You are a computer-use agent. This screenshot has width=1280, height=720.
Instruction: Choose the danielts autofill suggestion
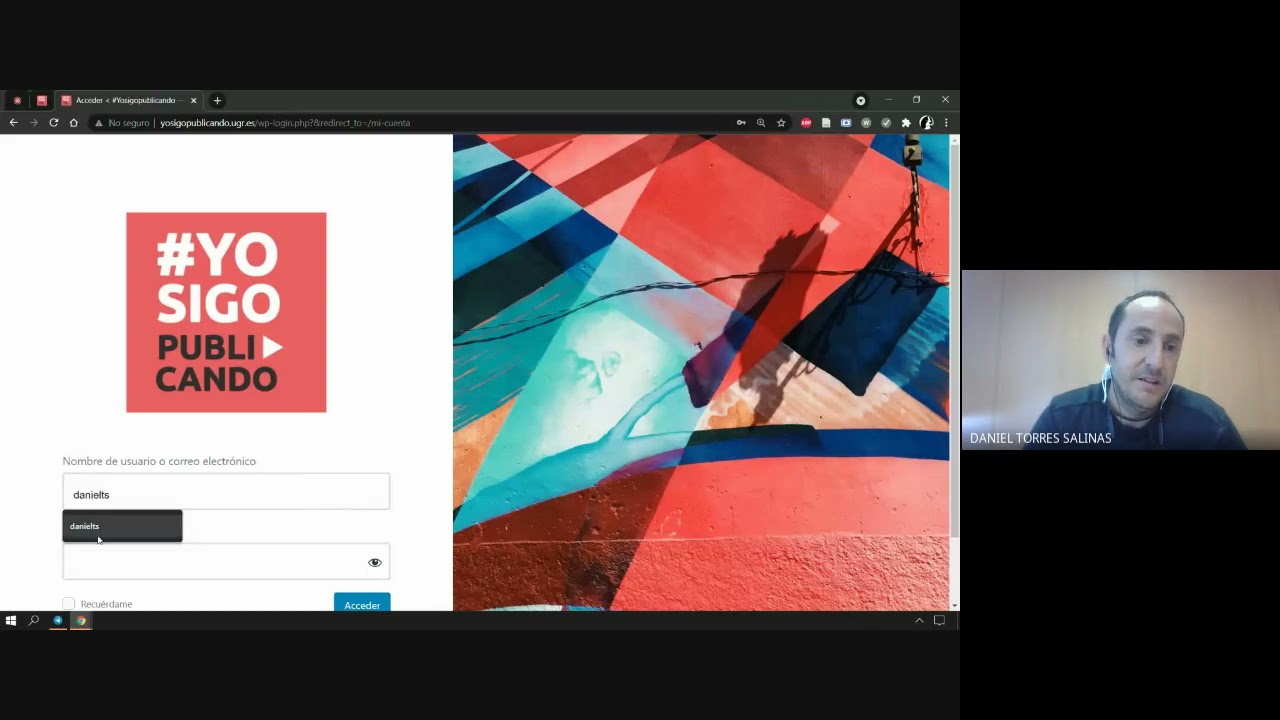122,526
